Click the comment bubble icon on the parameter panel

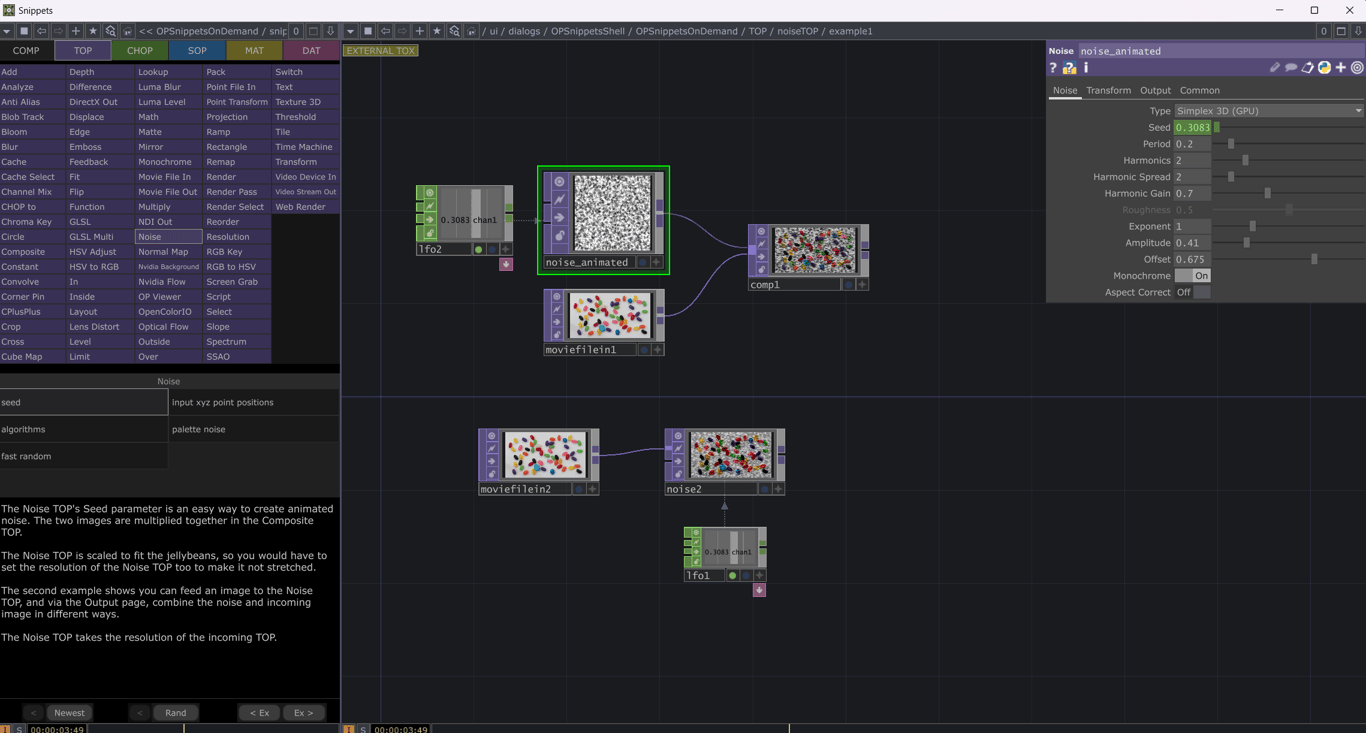pyautogui.click(x=1291, y=68)
